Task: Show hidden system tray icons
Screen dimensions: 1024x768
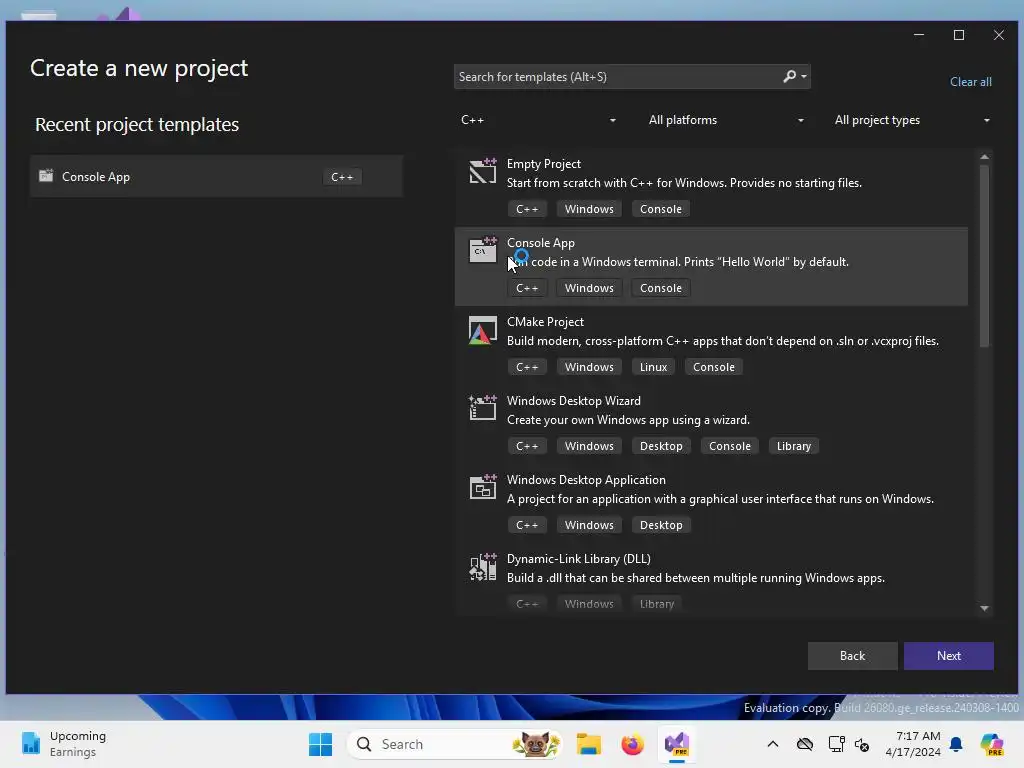Action: [x=773, y=744]
